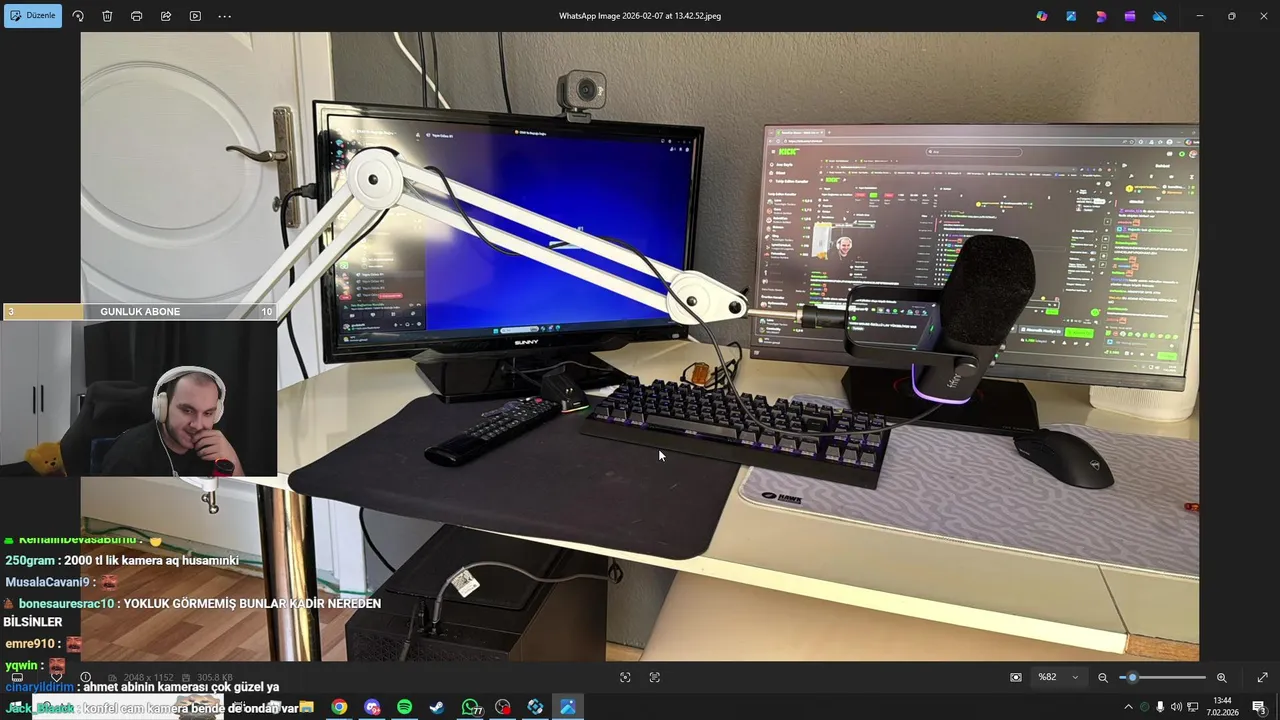
Task: Expand the hidden system tray icons chevron
Action: [x=1129, y=707]
